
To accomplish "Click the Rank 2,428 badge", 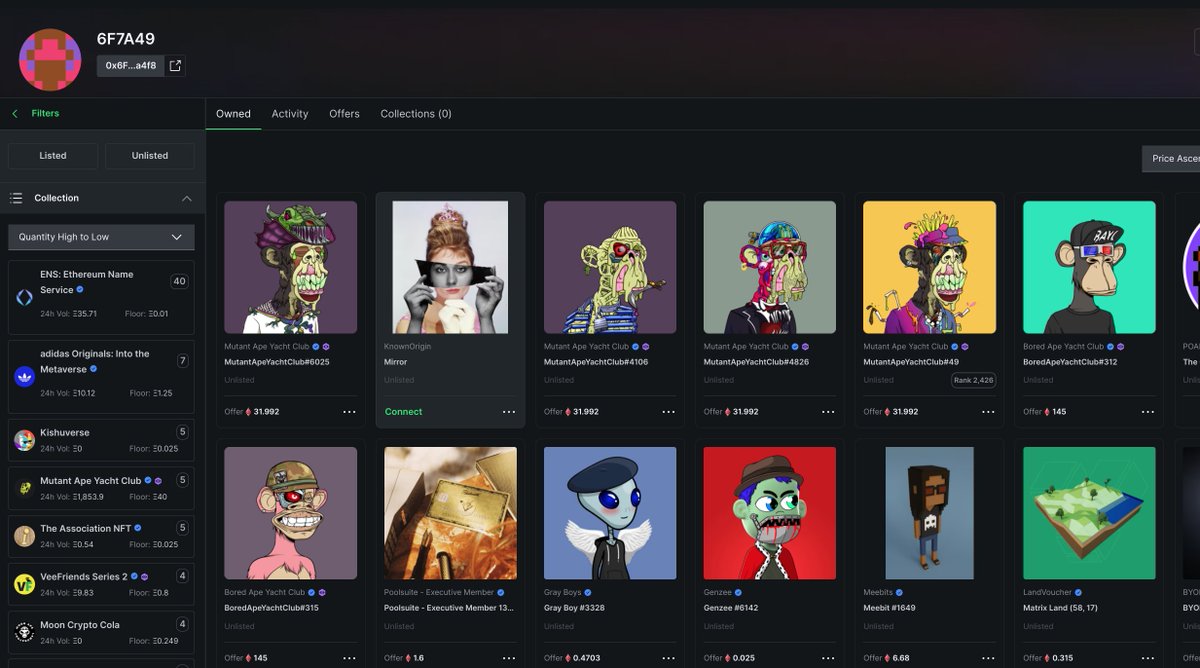I will pos(973,380).
